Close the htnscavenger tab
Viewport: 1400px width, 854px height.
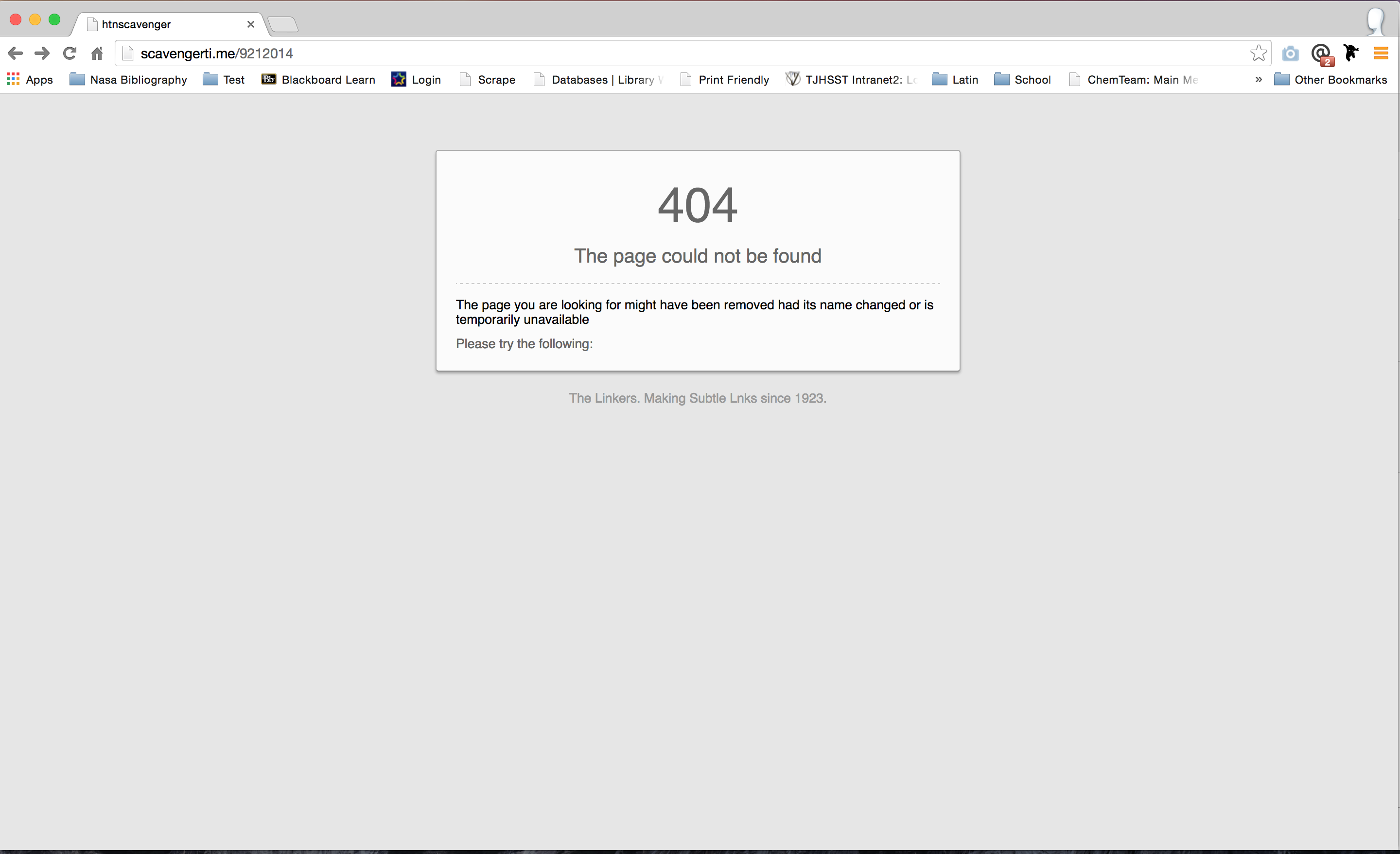(x=250, y=24)
